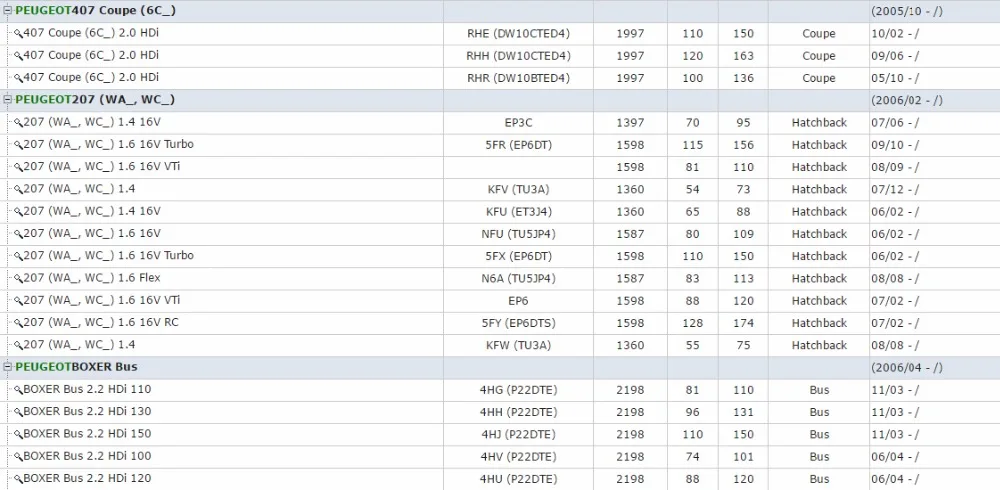Click the horsepower value 174
Image resolution: width=1000 pixels, height=490 pixels.
click(x=743, y=323)
